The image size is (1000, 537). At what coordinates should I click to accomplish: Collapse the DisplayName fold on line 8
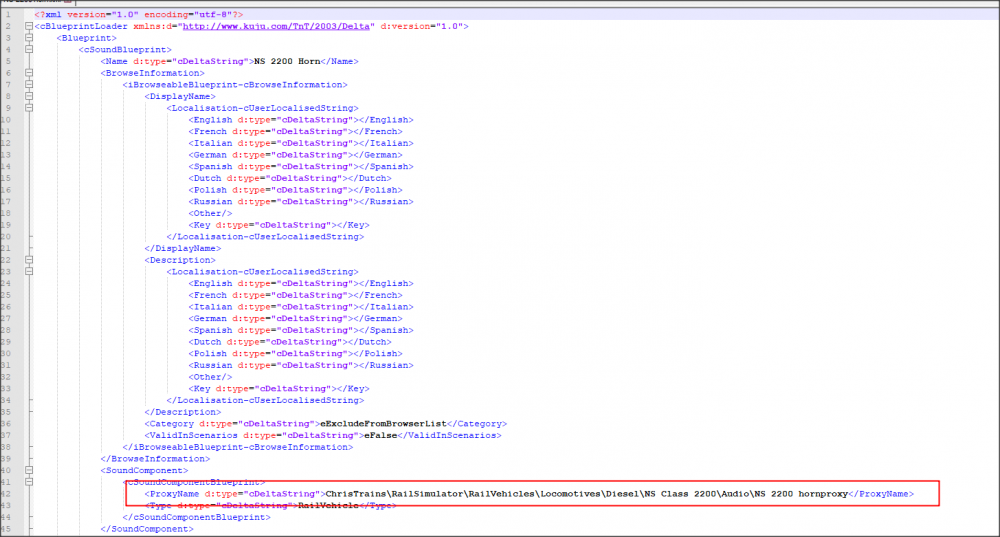coord(27,96)
